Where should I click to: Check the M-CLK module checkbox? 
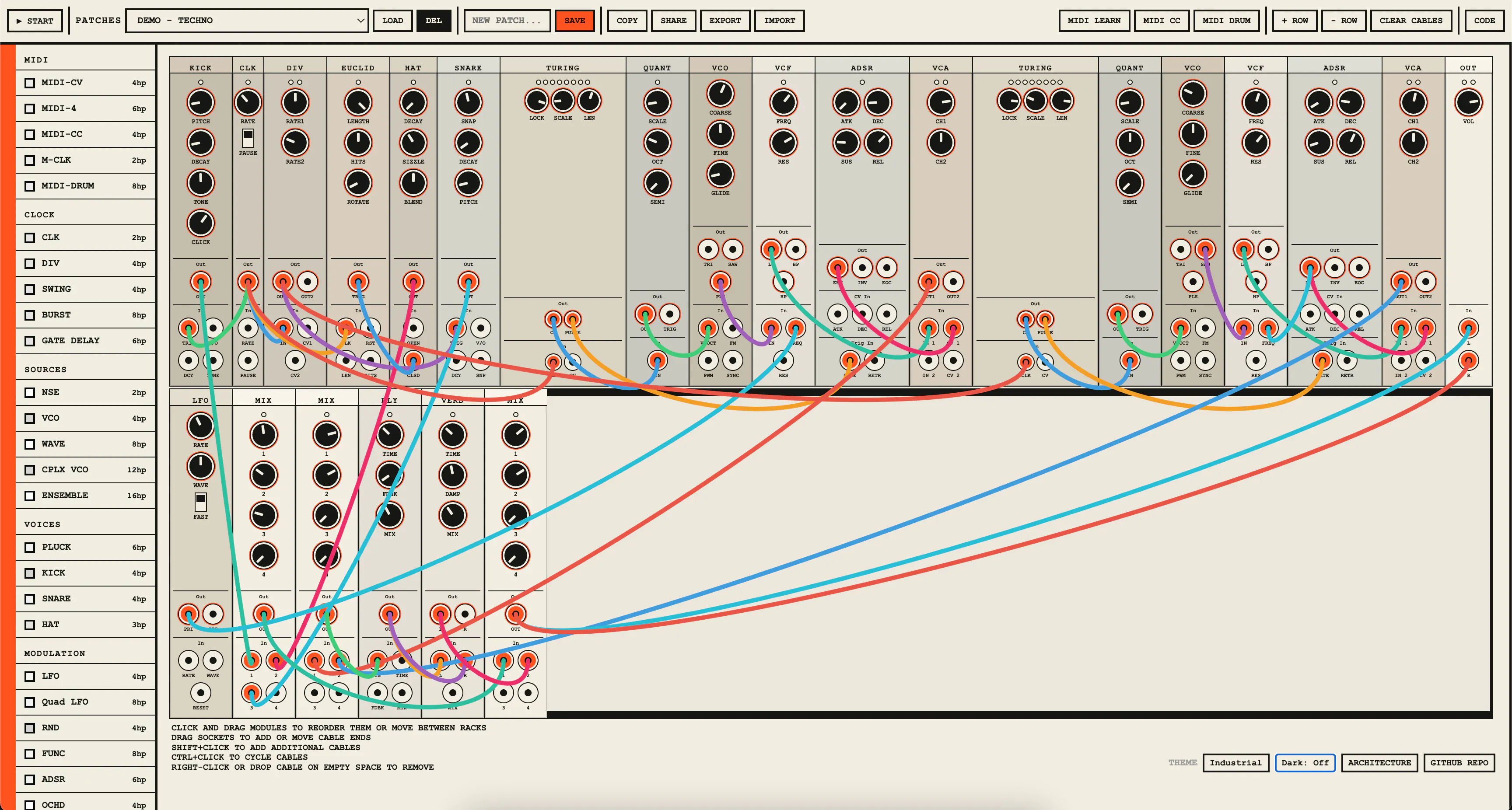pos(30,160)
